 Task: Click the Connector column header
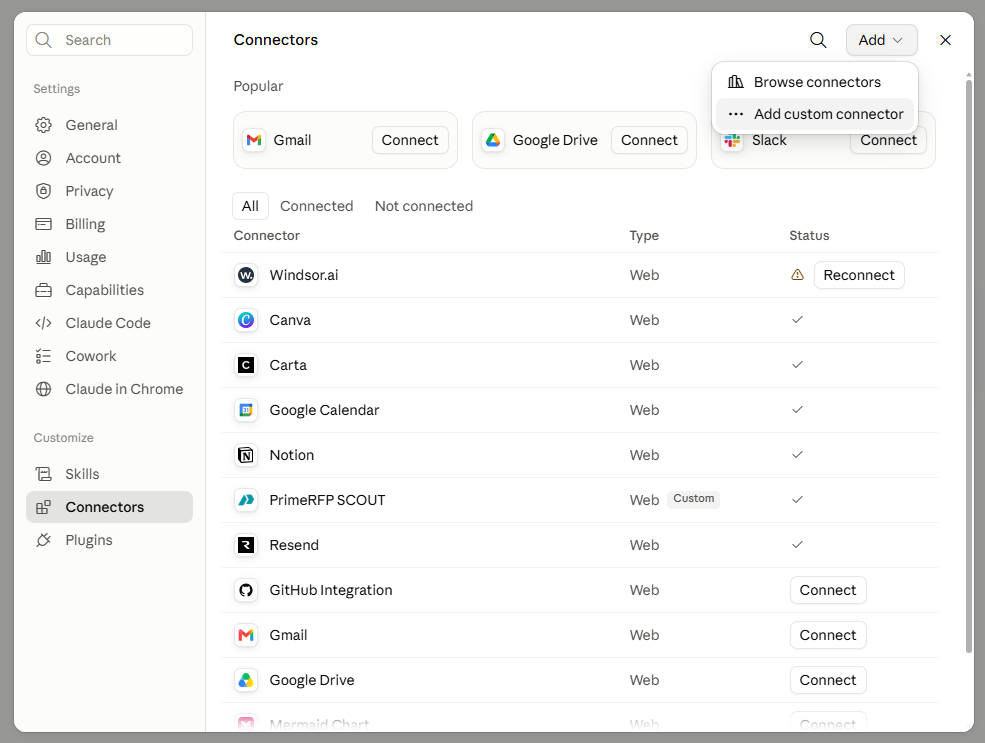coord(266,236)
